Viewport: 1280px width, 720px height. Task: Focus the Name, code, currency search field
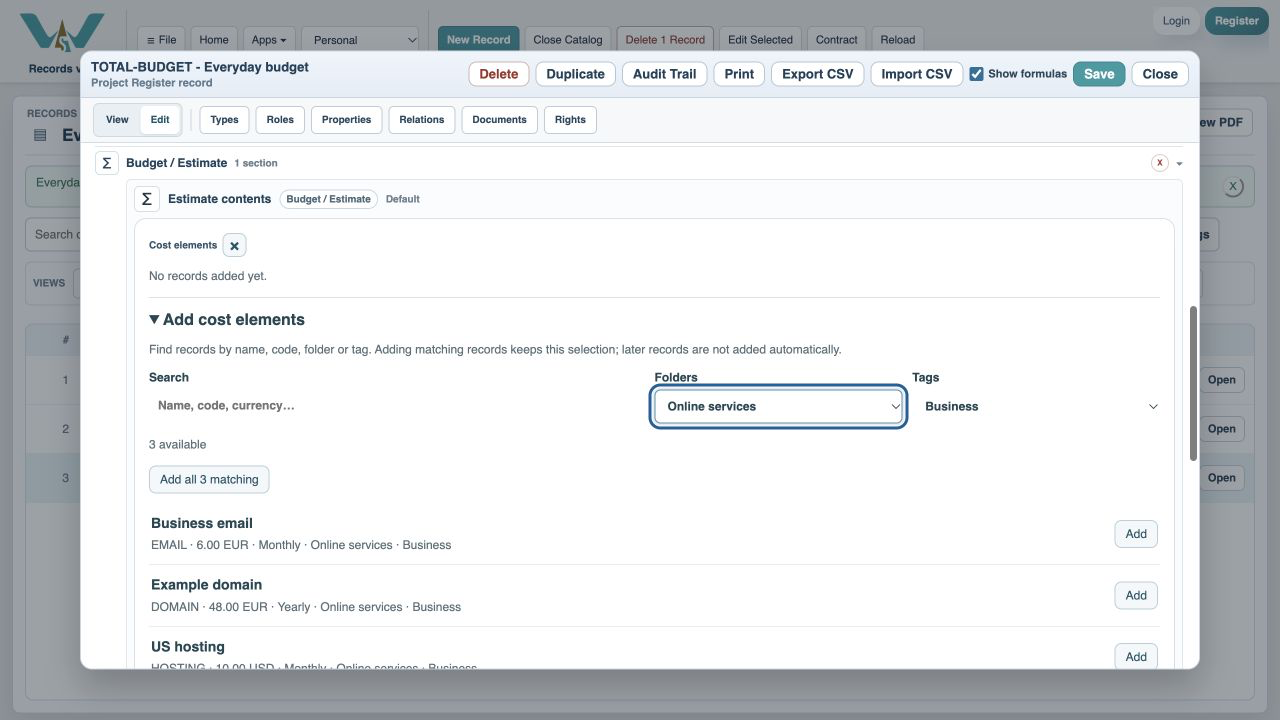point(397,406)
